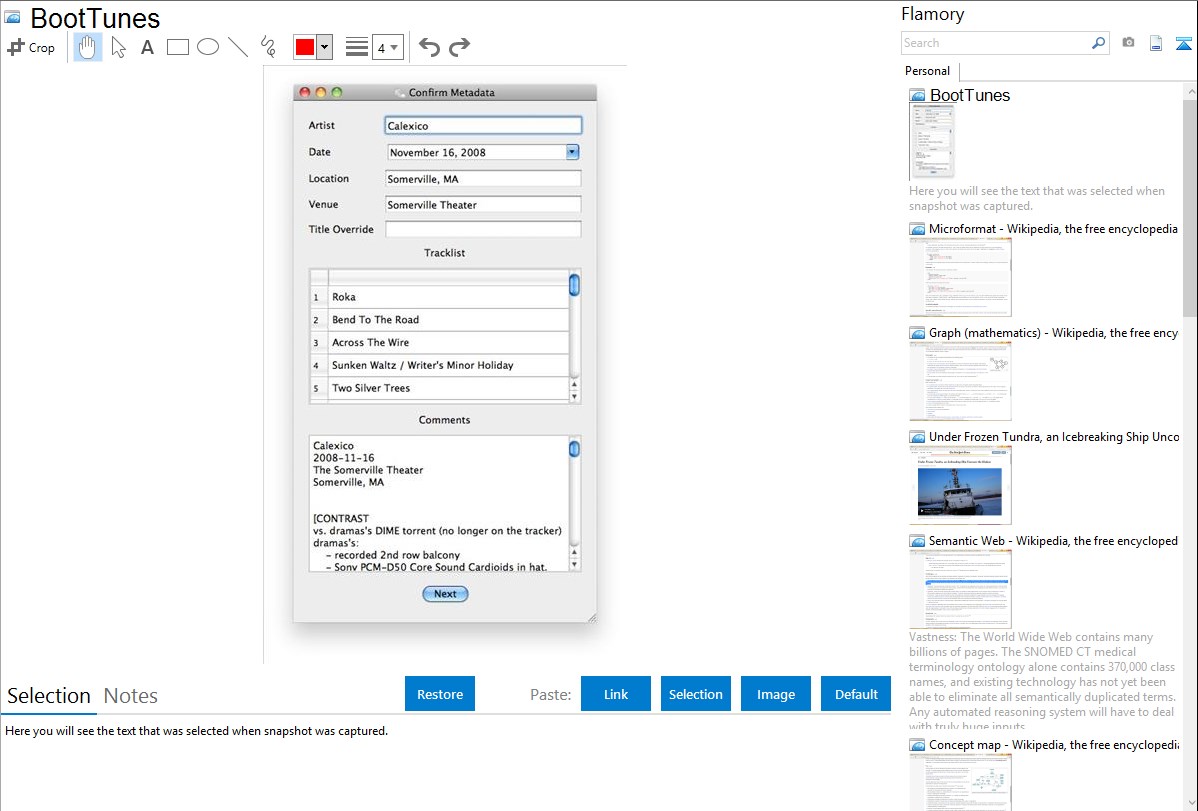Click the Paste Image button
This screenshot has height=811, width=1198.
776,694
